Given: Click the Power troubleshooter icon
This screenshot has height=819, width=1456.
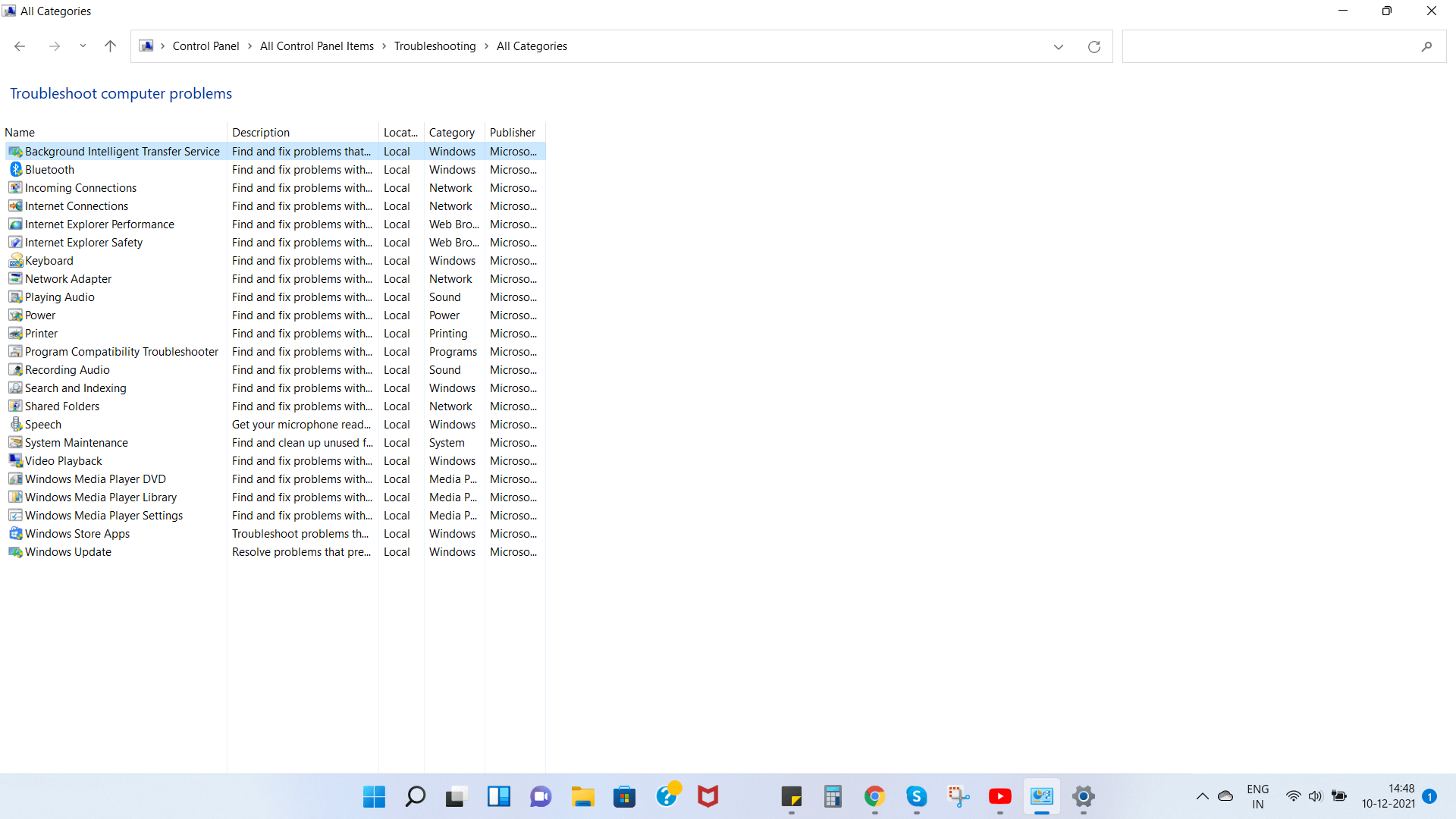Looking at the screenshot, I should pos(15,314).
